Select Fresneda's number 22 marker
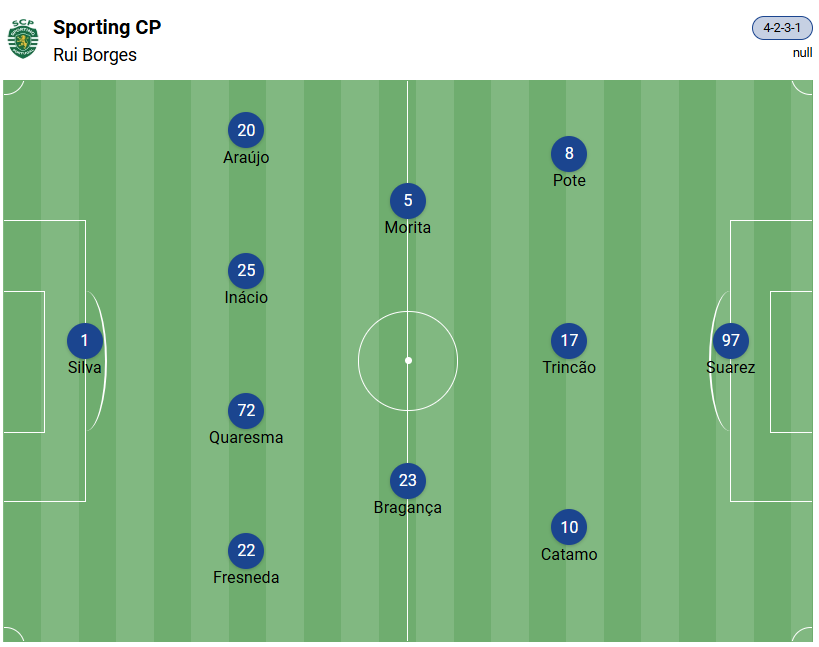The image size is (819, 647). (246, 551)
